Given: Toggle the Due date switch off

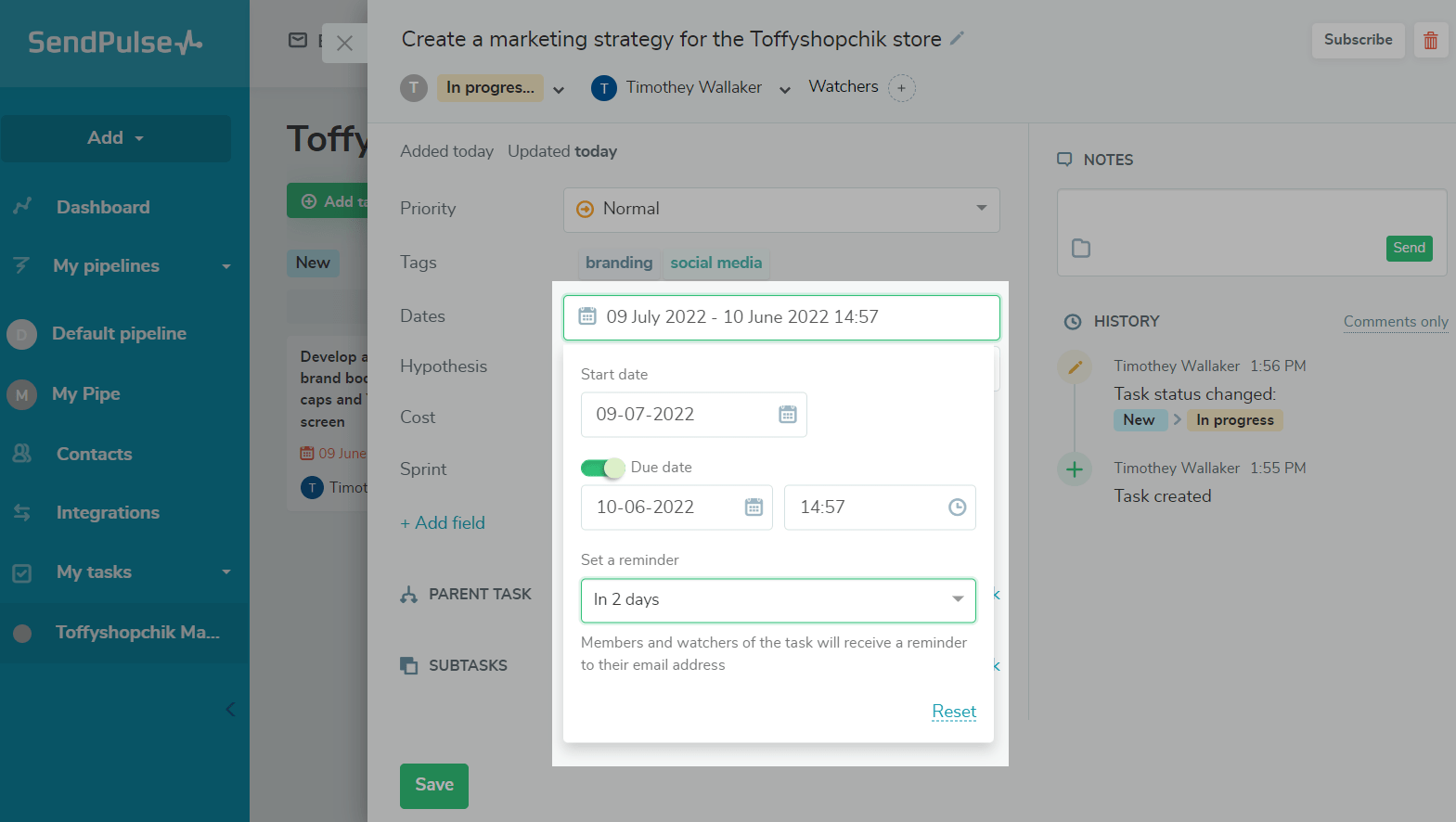Looking at the screenshot, I should [x=602, y=468].
